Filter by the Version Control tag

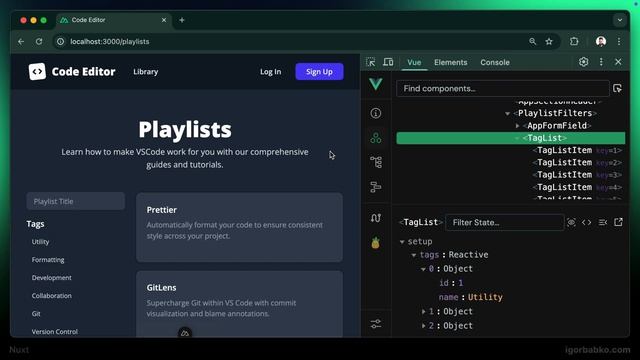coord(55,331)
